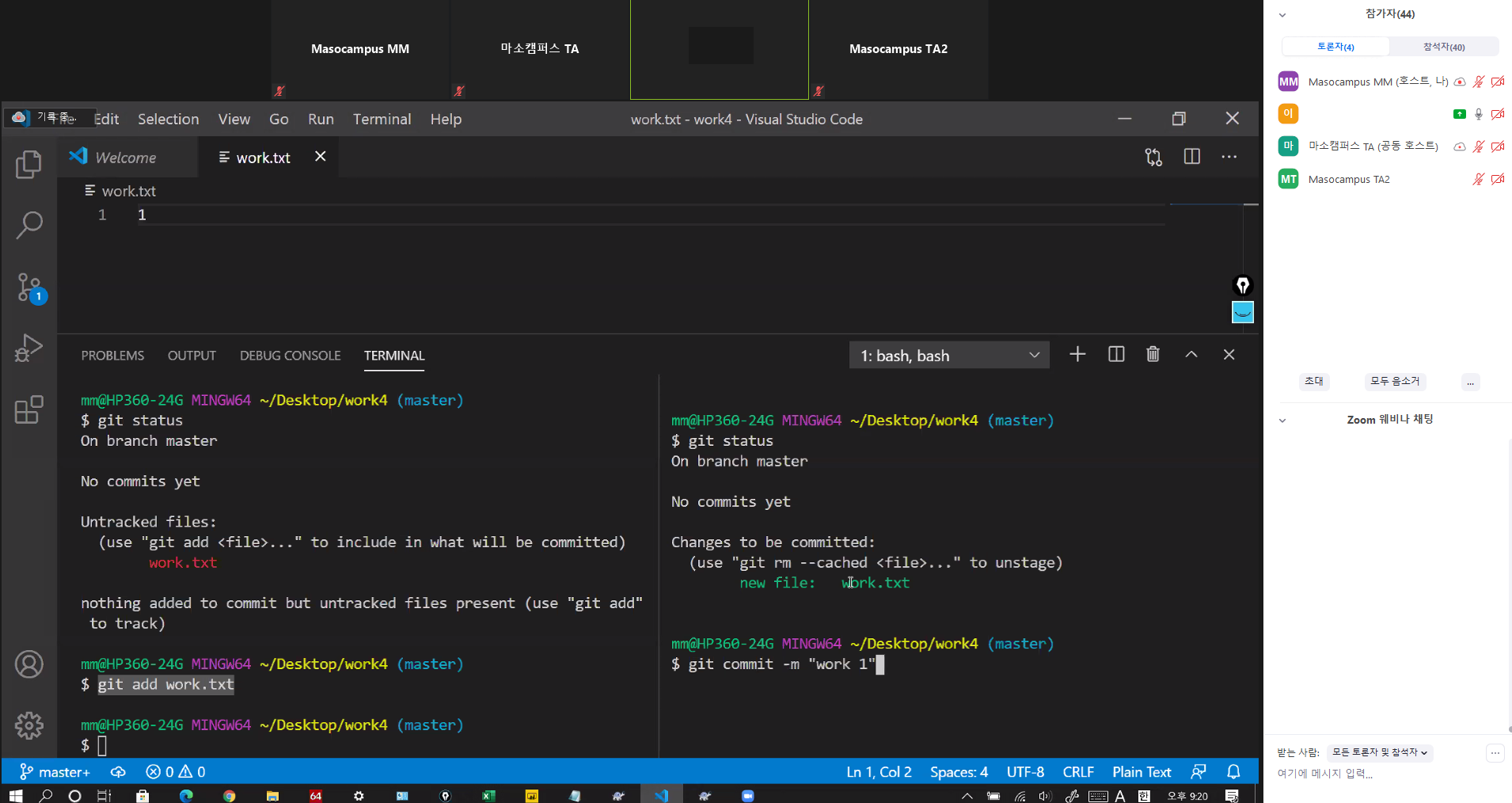The height and width of the screenshot is (803, 1512).
Task: Click the 모두 음소거 mute all button
Action: [1394, 381]
